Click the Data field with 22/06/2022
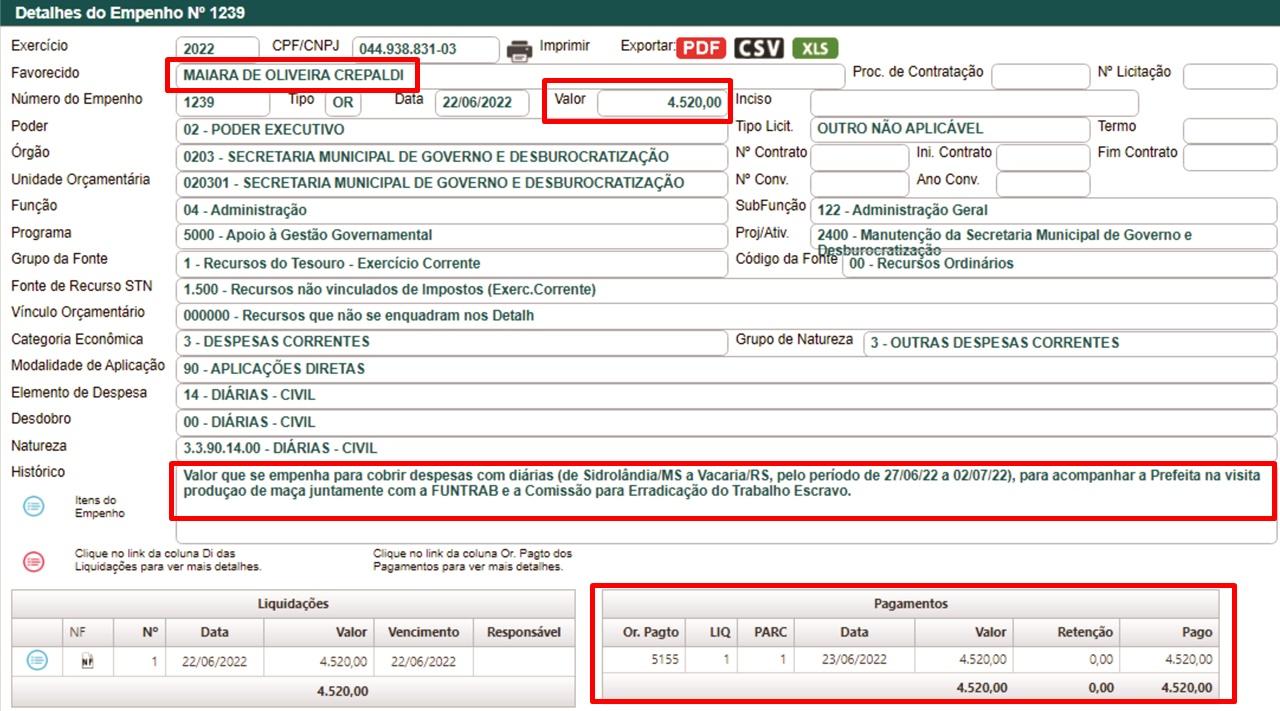This screenshot has height=711, width=1280. (x=481, y=103)
